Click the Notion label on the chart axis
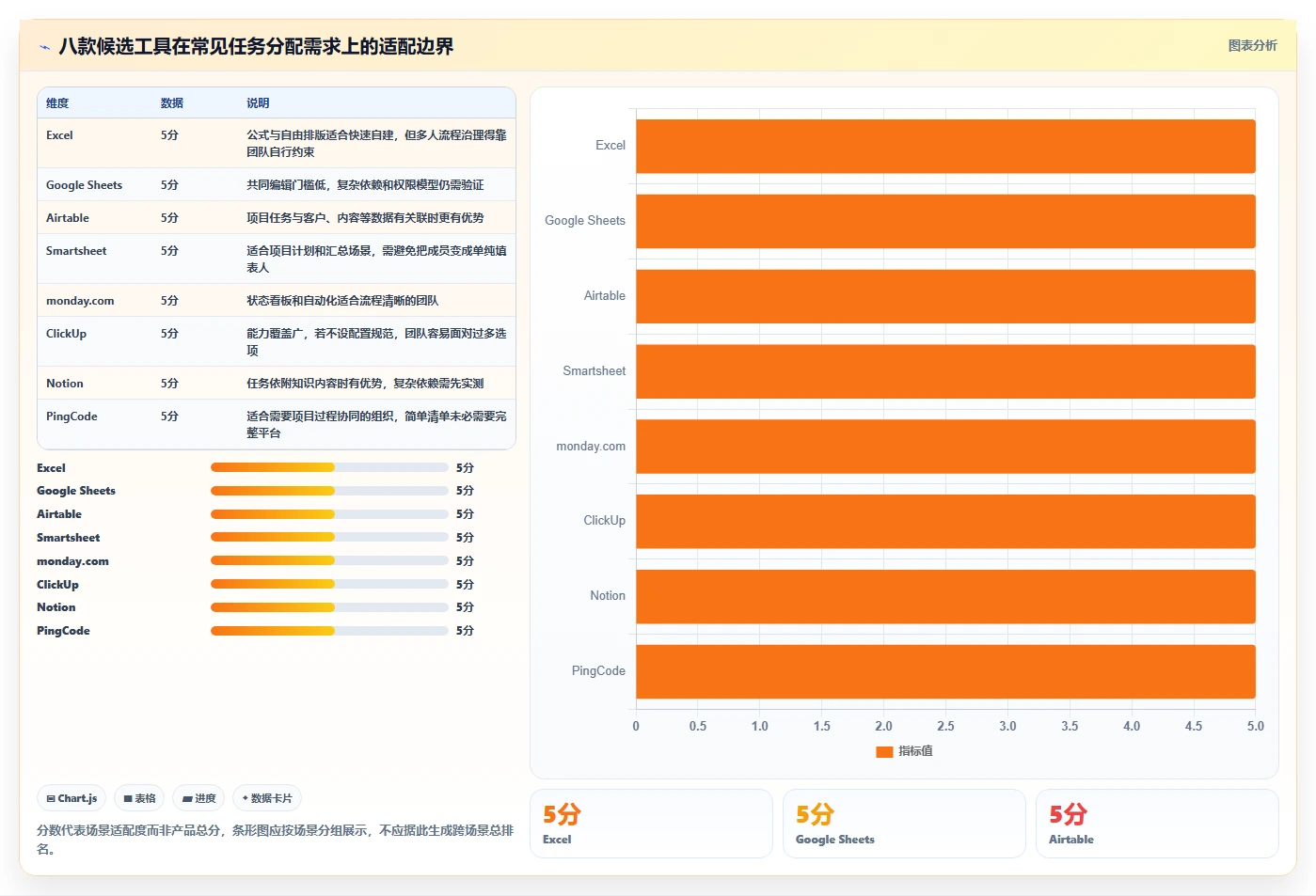 pos(608,596)
